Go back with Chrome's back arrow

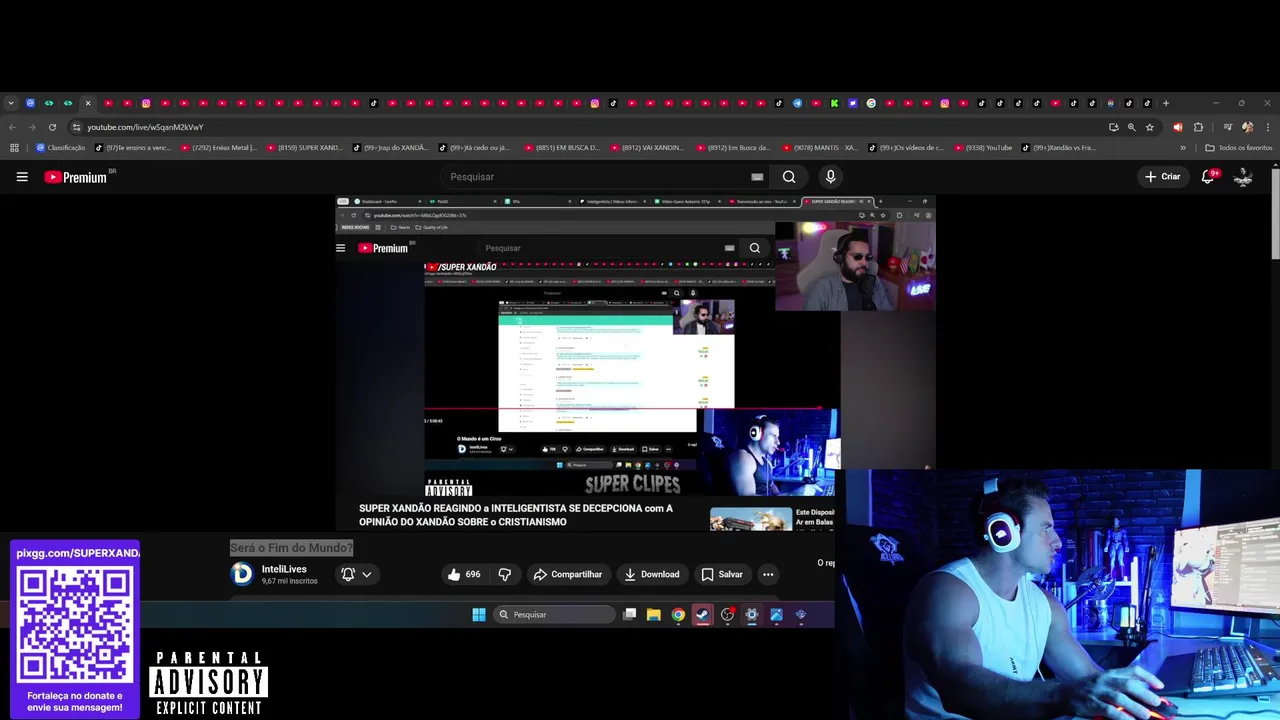click(12, 127)
